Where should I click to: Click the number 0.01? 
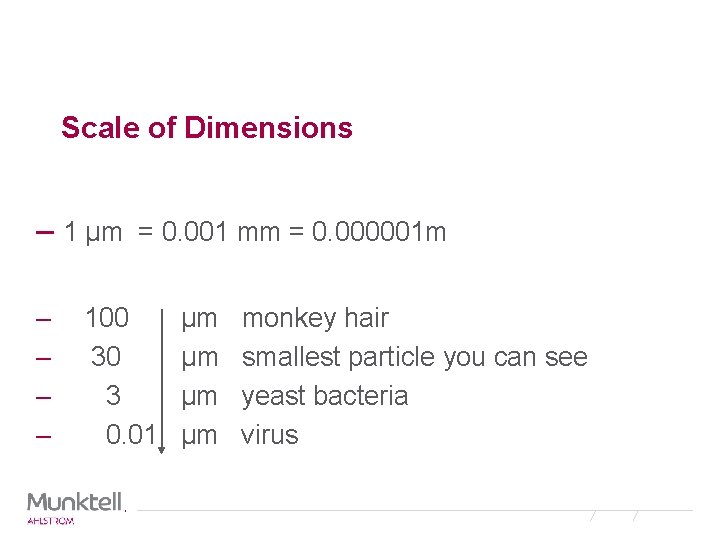pos(130,434)
